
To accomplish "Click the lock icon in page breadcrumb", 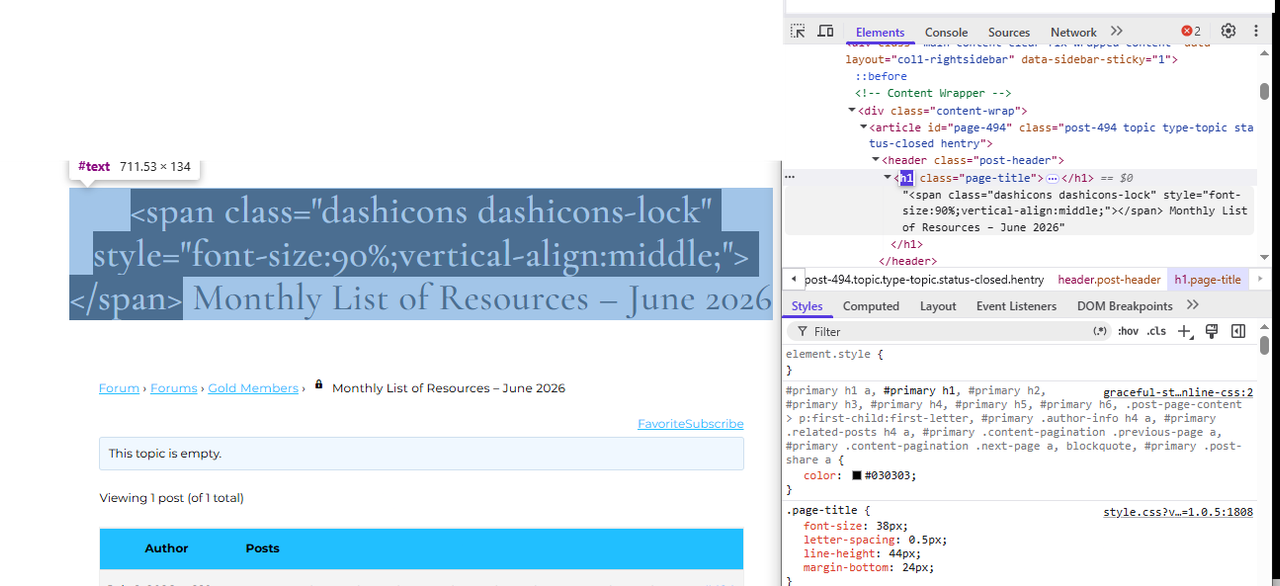I will [319, 384].
